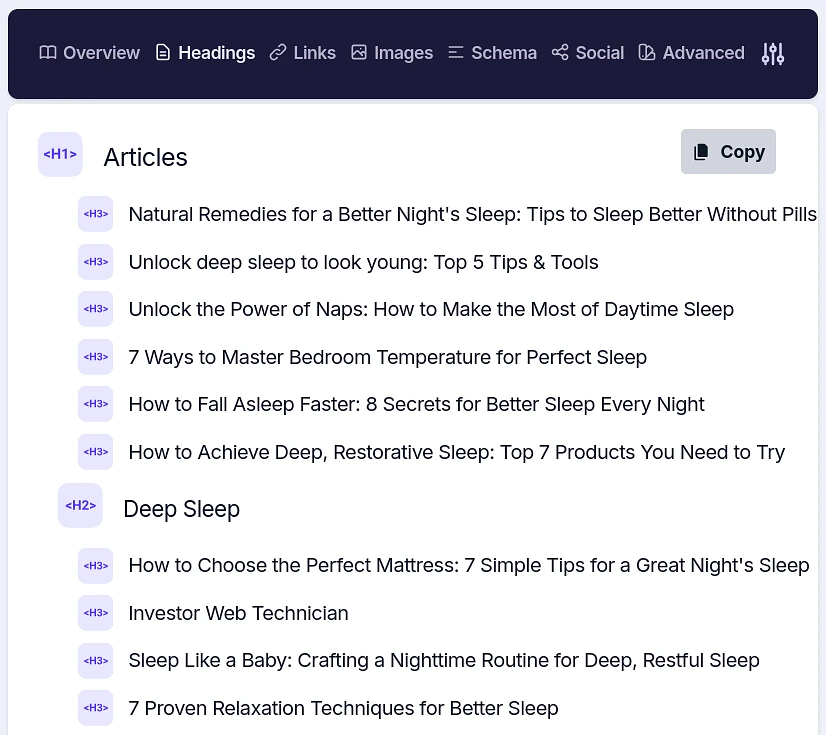Click the Copy button
The width and height of the screenshot is (826, 735).
[x=728, y=151]
